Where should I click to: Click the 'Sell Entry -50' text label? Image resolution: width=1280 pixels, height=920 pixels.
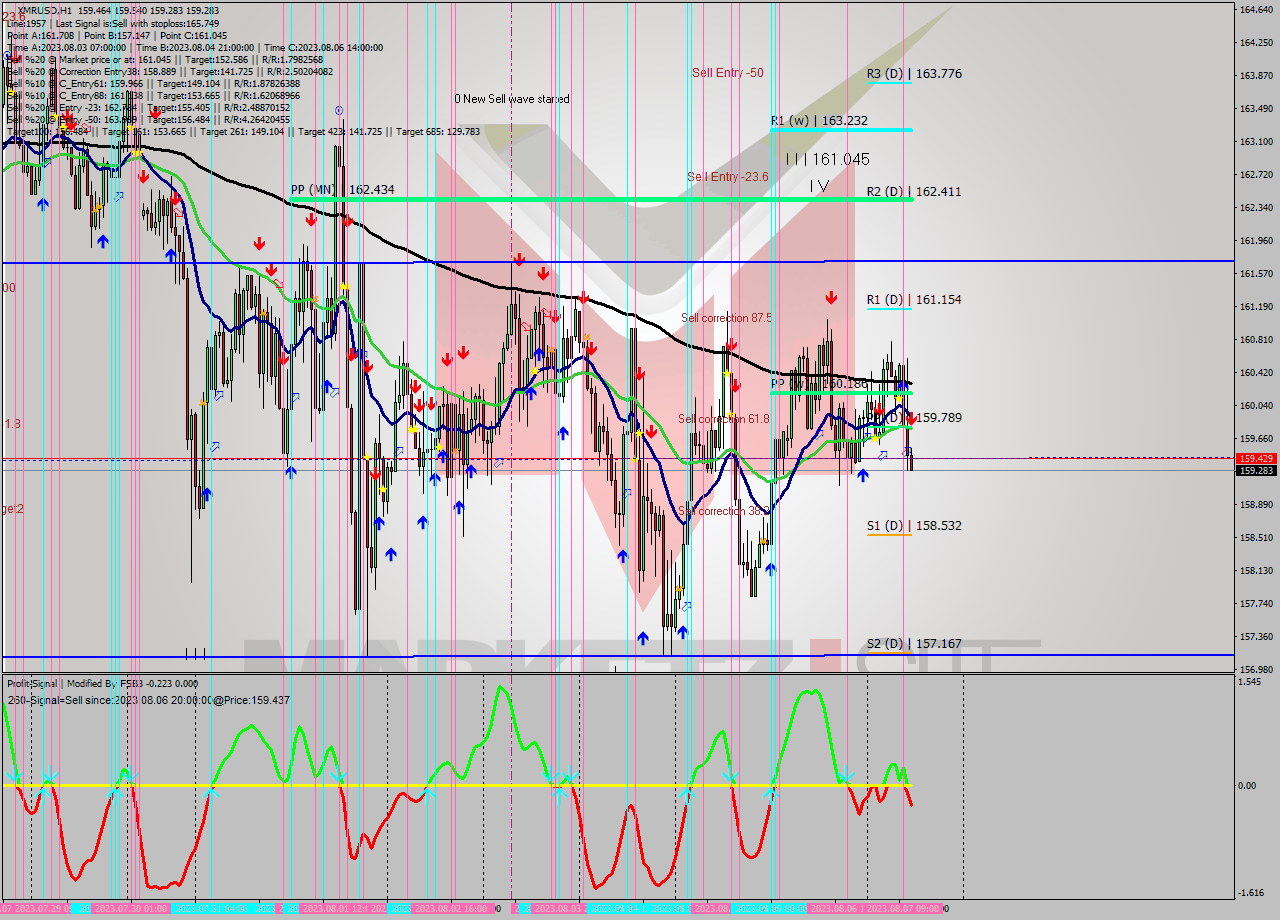pyautogui.click(x=727, y=73)
